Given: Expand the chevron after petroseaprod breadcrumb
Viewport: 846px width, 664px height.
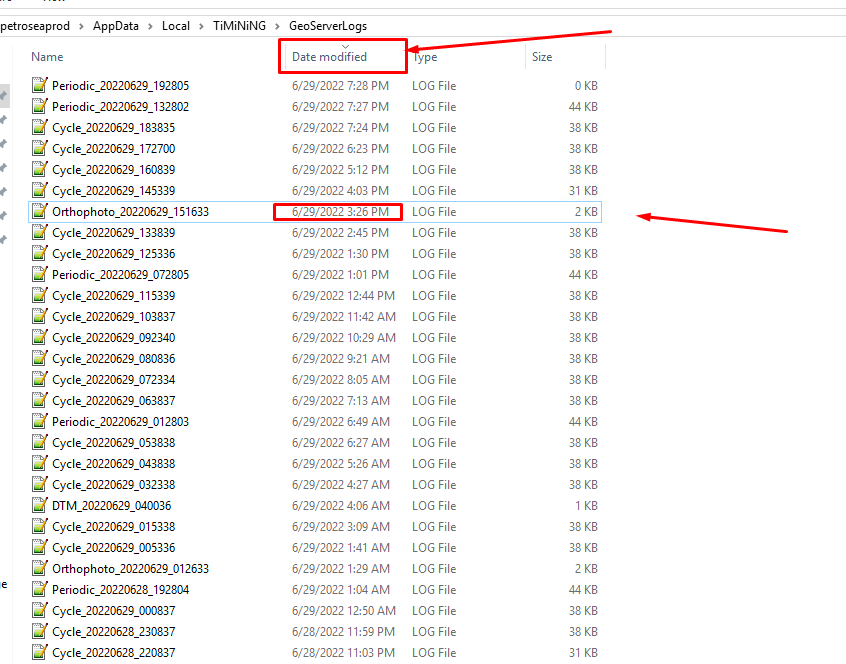Looking at the screenshot, I should click(x=81, y=26).
